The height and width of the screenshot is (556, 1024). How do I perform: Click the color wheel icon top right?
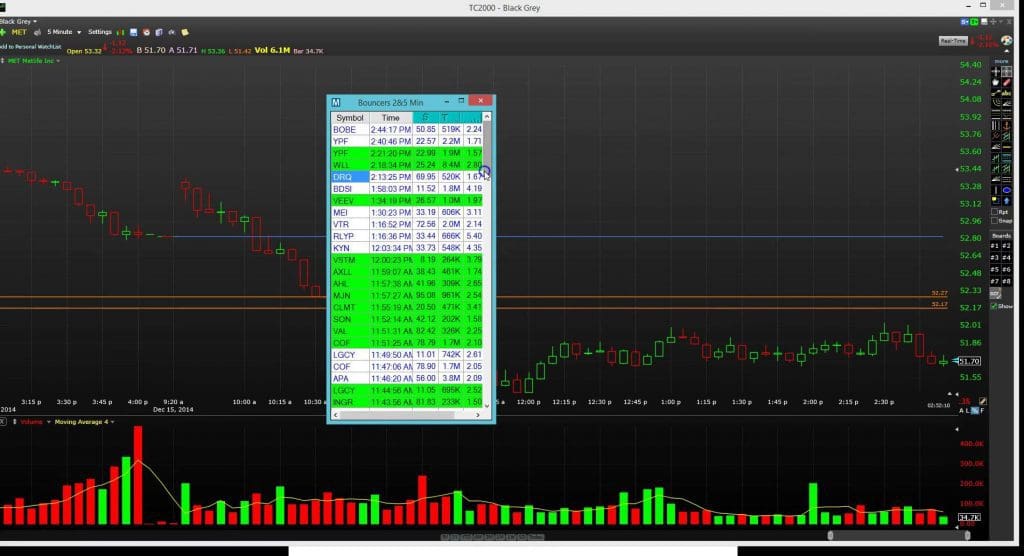[x=1007, y=41]
